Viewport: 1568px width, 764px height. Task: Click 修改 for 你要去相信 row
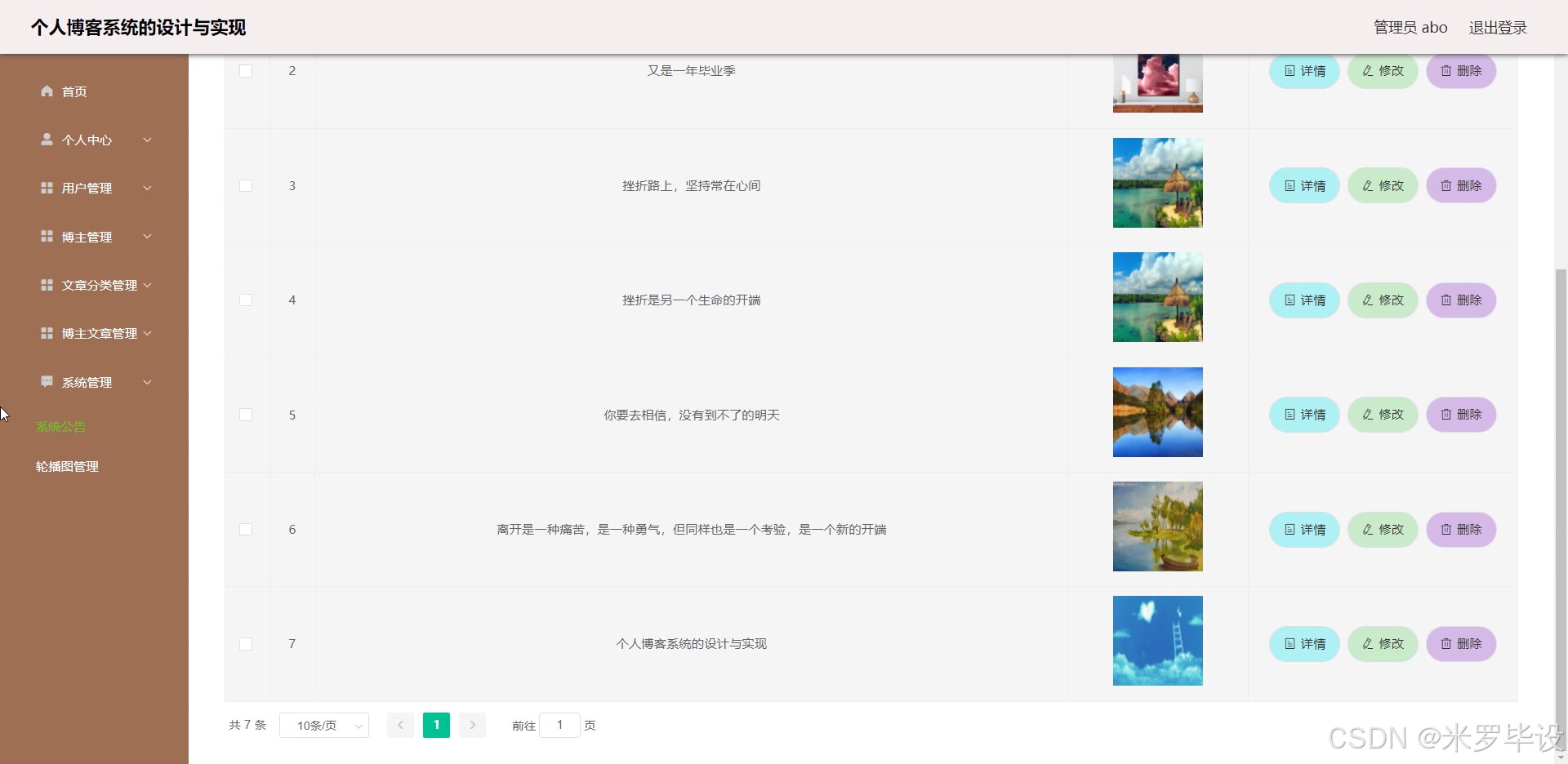1383,415
